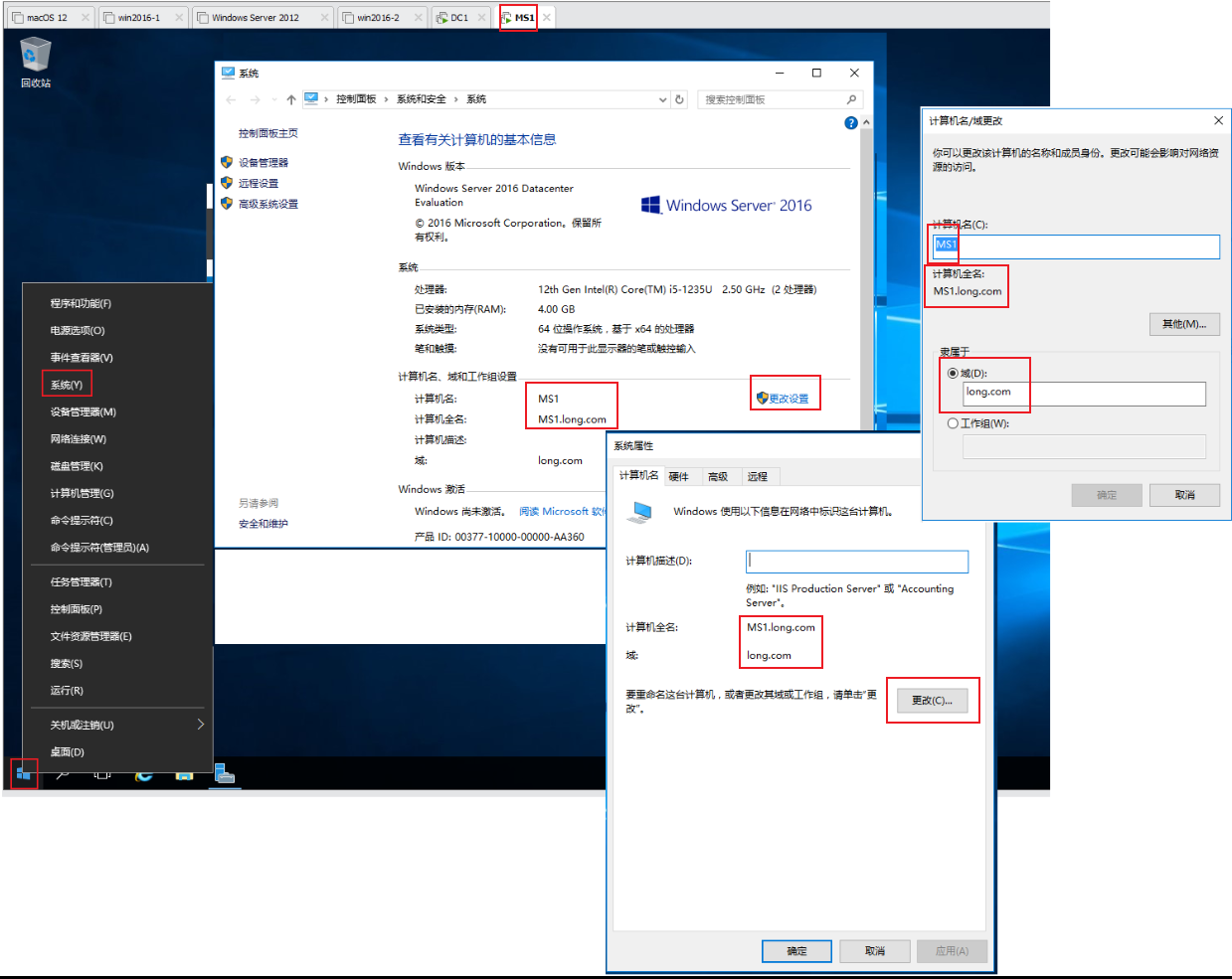
Task: Open taskbar search magnifier
Action: [63, 773]
